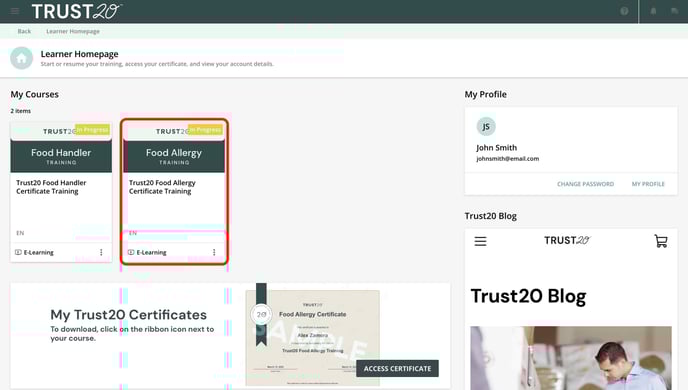
Task: Click the Trust20 logo in header
Action: [x=76, y=11]
